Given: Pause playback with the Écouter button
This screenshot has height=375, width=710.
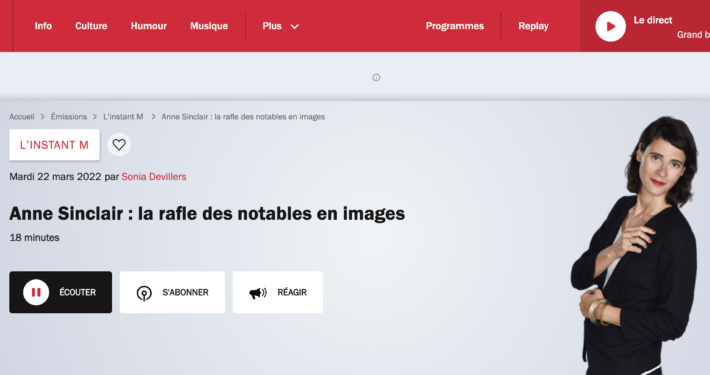Looking at the screenshot, I should (61, 292).
